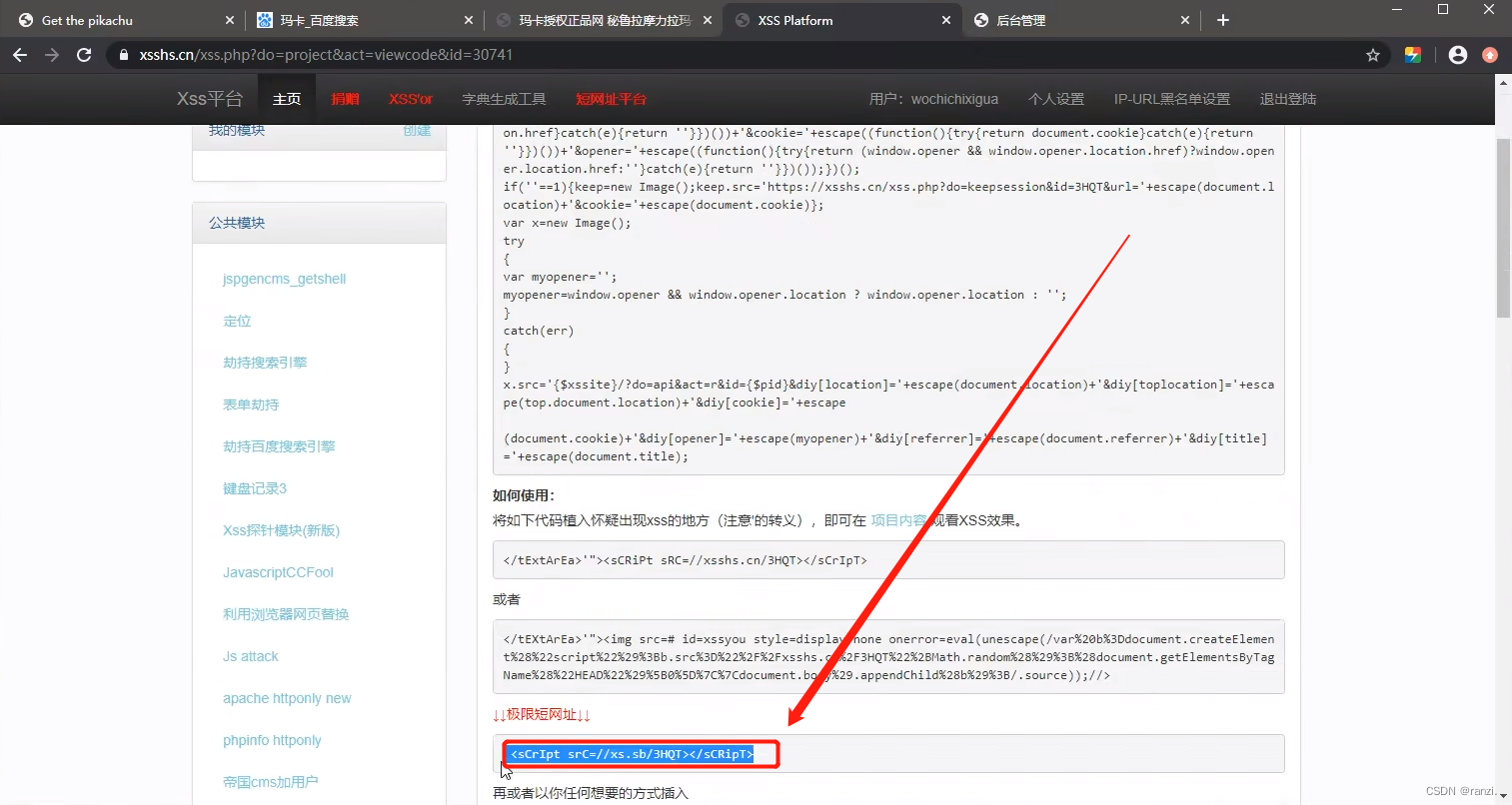Switch to '玛卡授权正品网 秘鲁拉摩力拉玛' tab
Image resolution: width=1512 pixels, height=805 pixels.
pyautogui.click(x=603, y=20)
